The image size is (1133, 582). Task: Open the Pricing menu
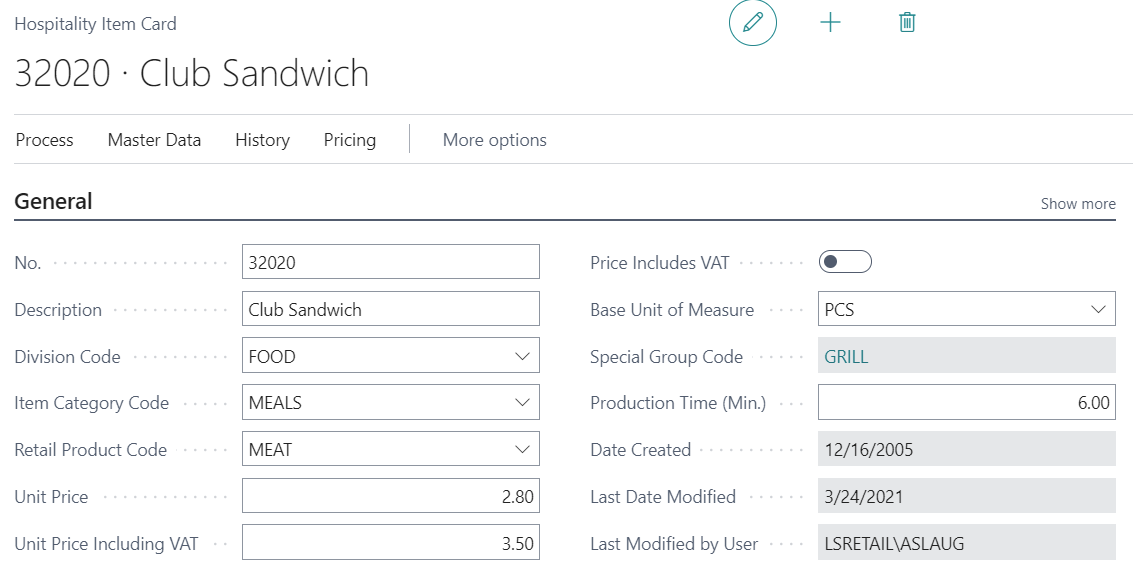pyautogui.click(x=350, y=140)
